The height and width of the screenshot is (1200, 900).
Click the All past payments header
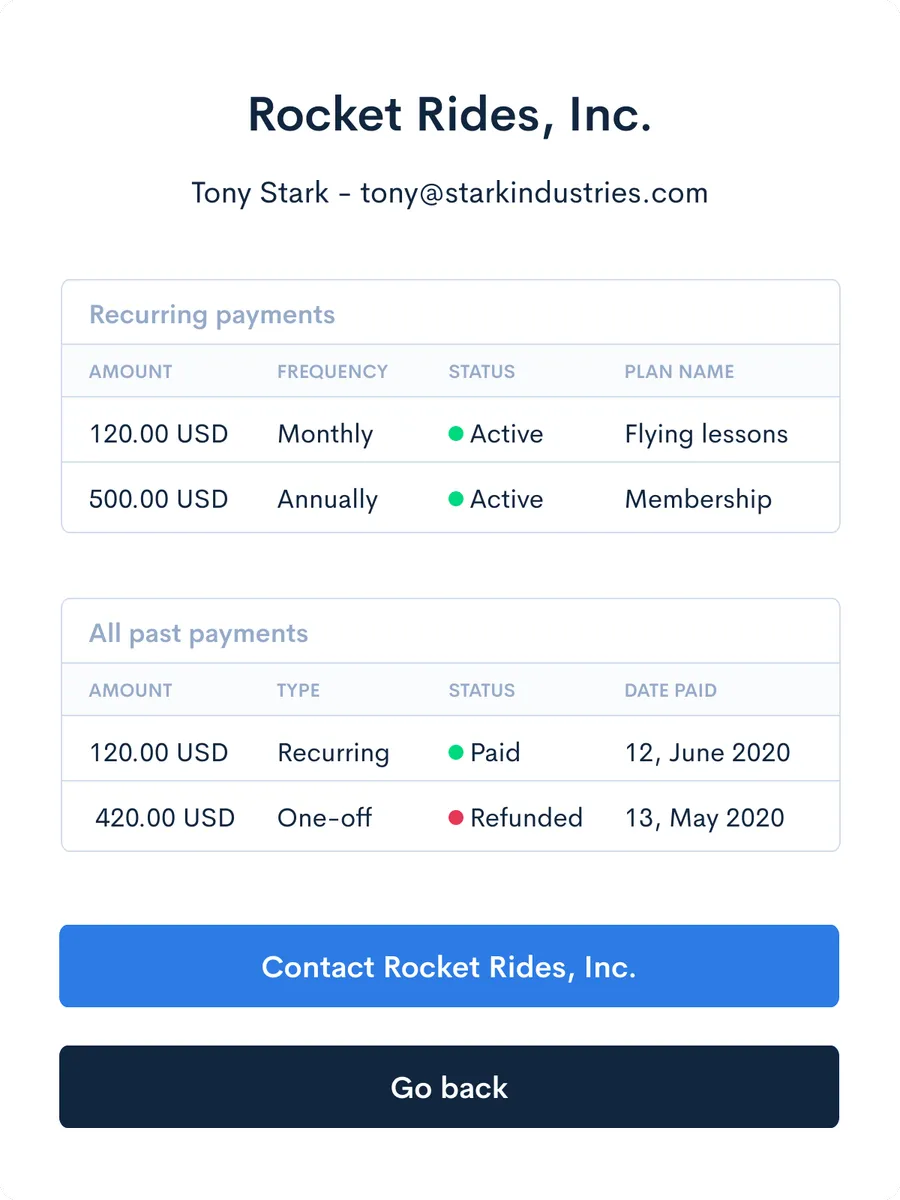[198, 634]
